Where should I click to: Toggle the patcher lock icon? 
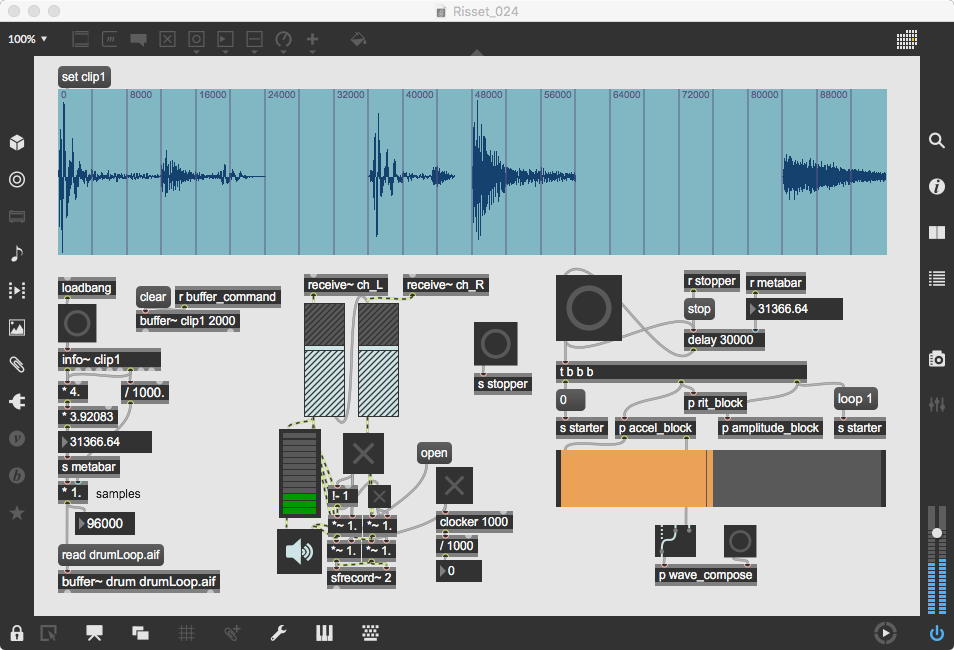click(17, 632)
